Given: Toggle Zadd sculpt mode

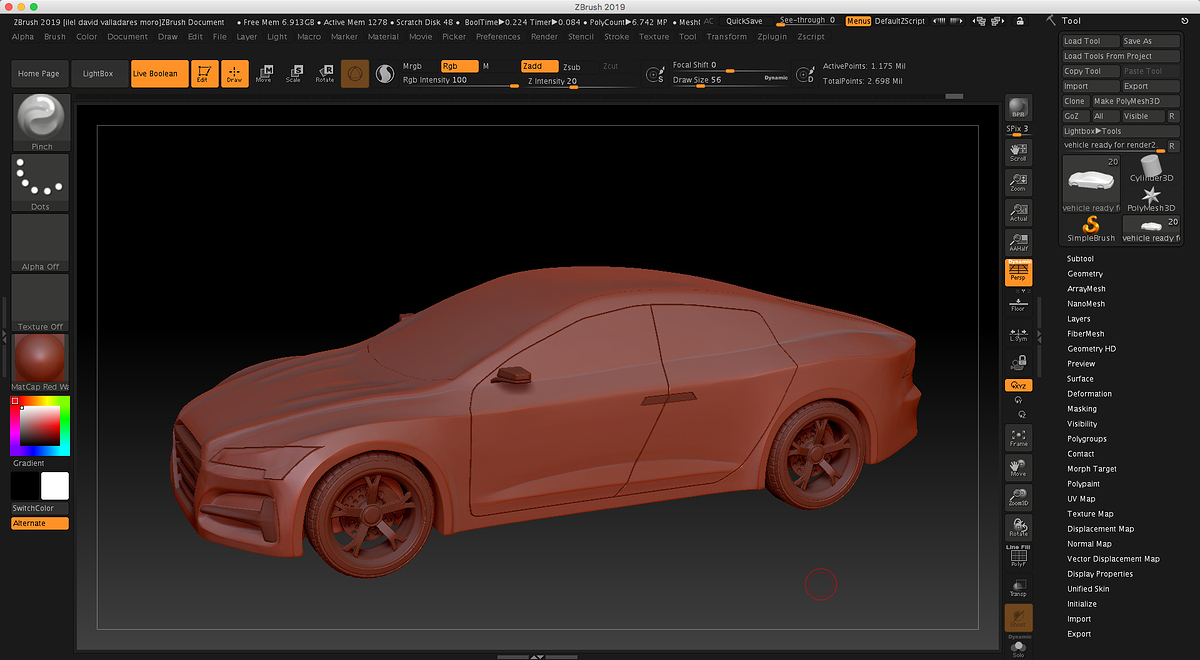Looking at the screenshot, I should tap(539, 66).
